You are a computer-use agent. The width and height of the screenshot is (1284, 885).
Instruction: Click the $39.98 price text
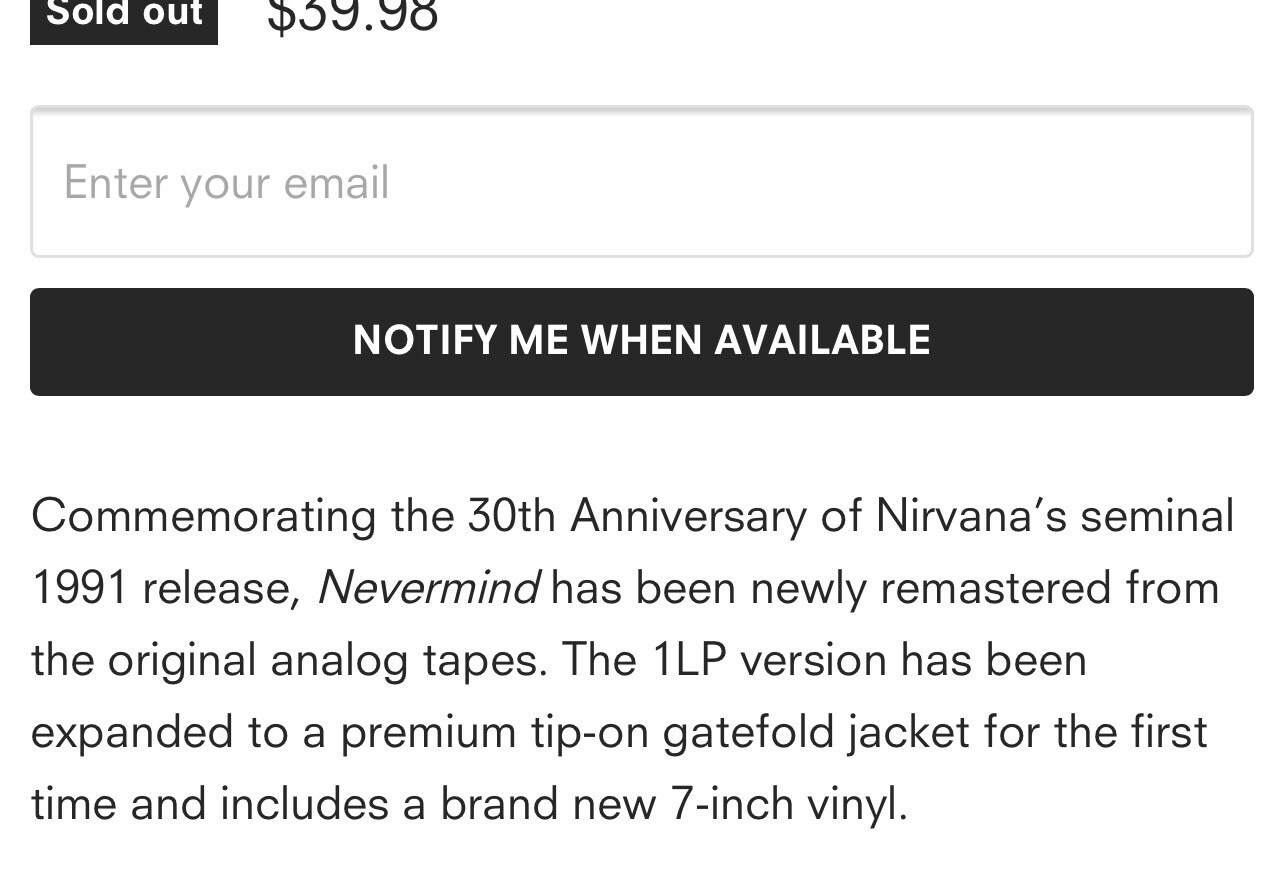352,15
